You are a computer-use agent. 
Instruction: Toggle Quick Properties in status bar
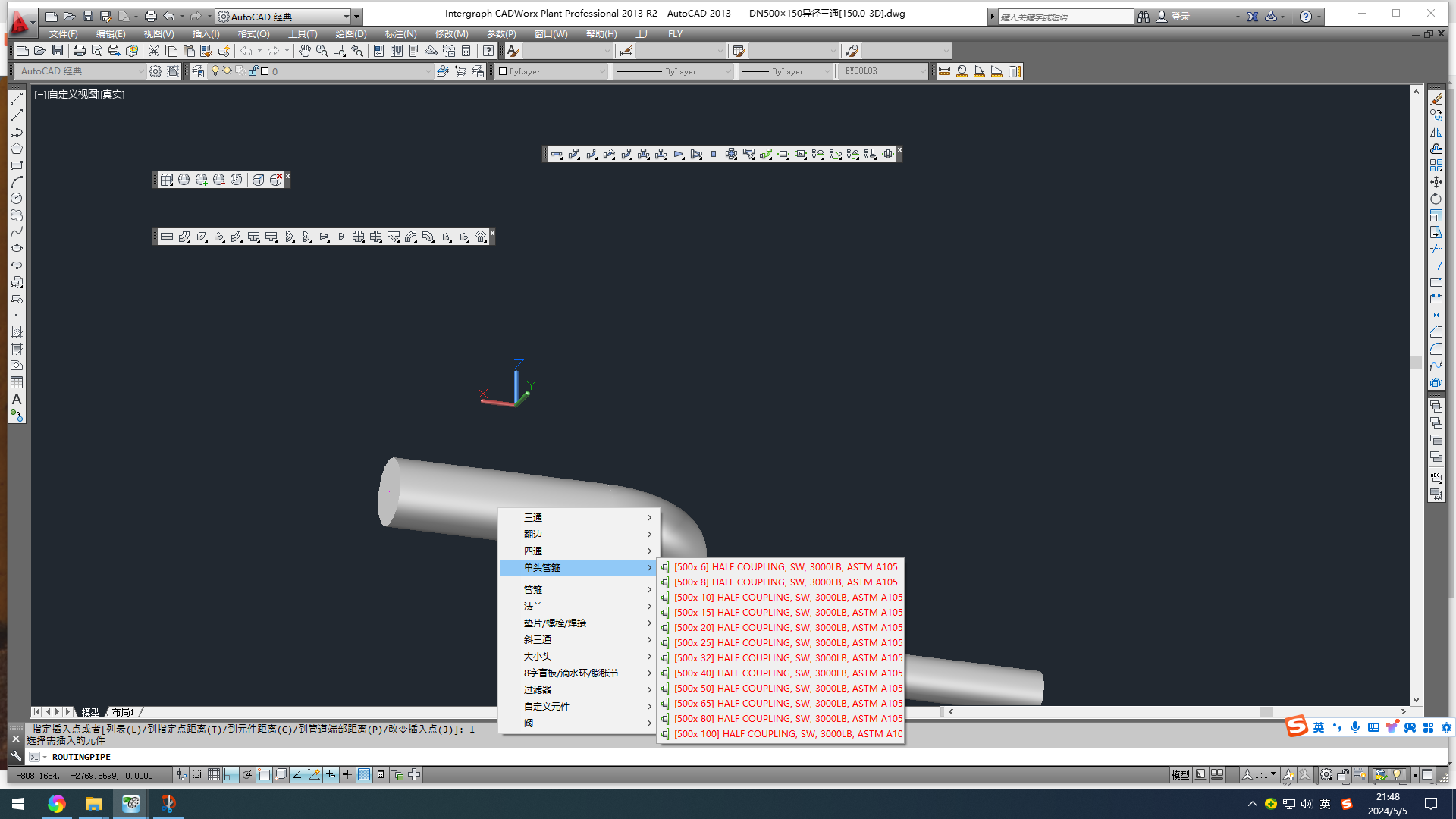381,775
